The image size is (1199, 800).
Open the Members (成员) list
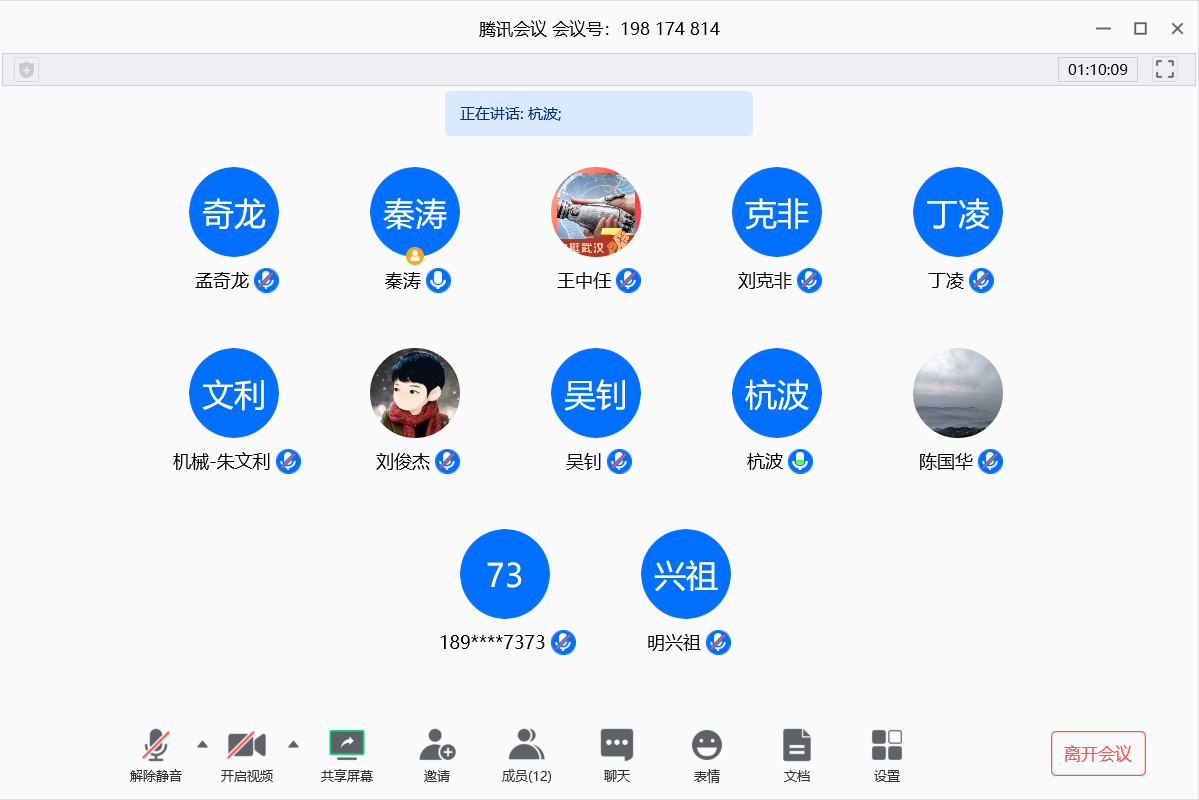[526, 746]
